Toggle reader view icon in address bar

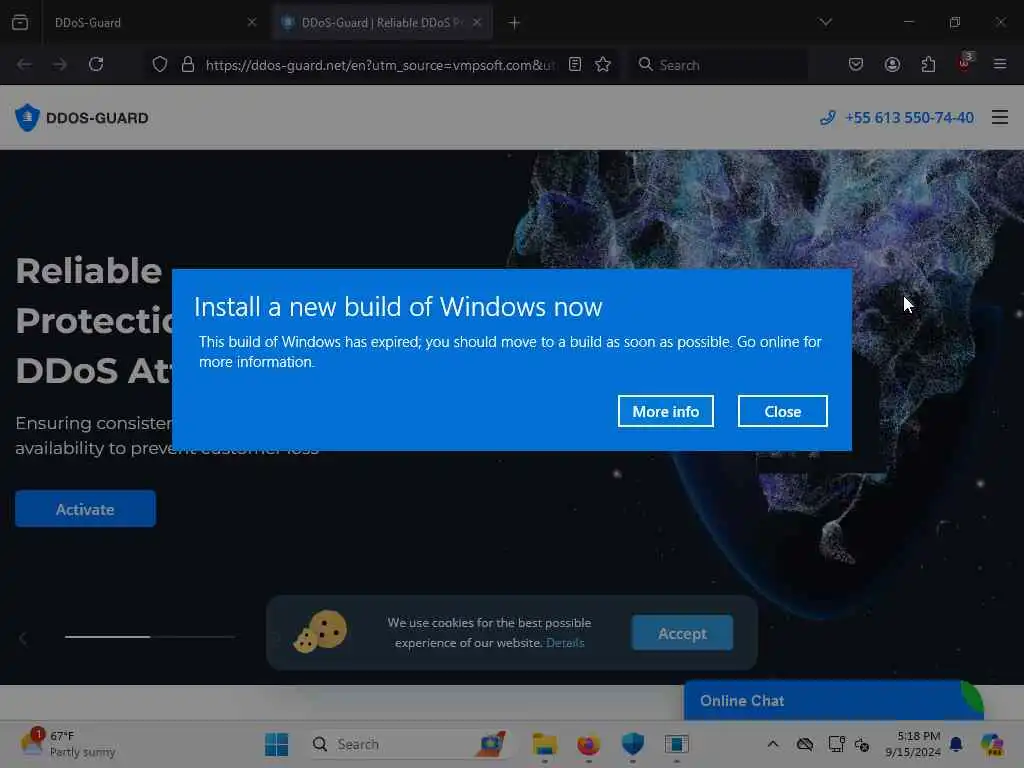[575, 65]
